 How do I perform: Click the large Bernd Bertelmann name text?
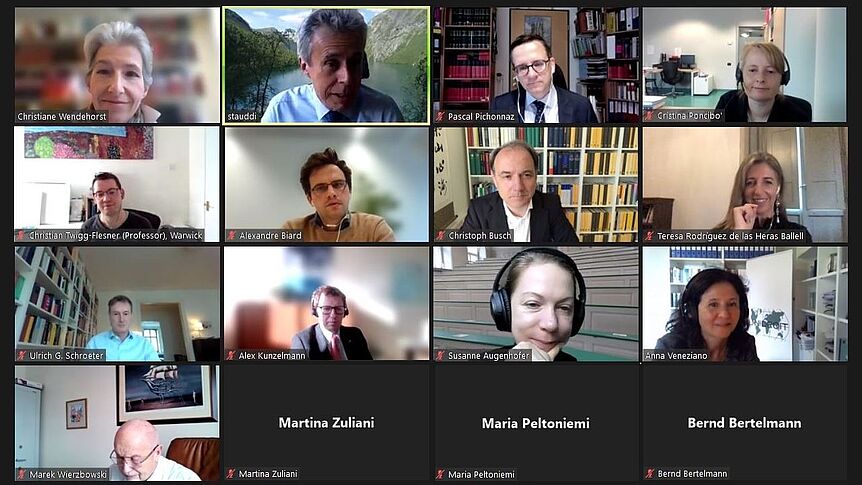pos(744,423)
